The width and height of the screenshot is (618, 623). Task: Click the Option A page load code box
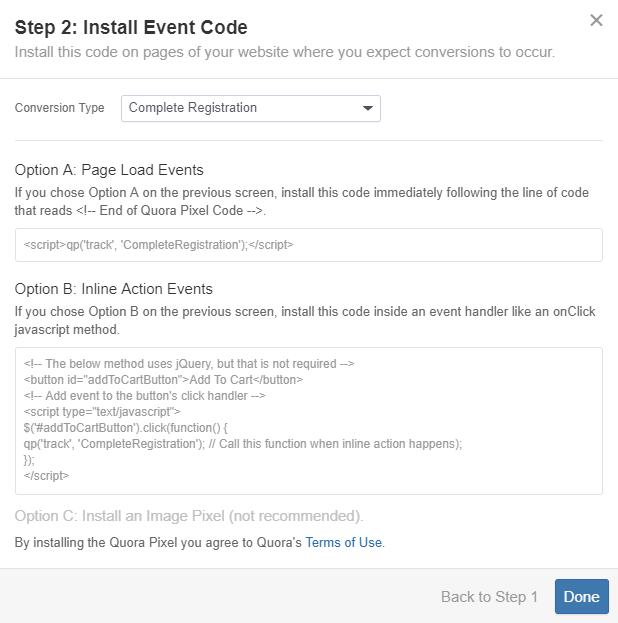[309, 245]
